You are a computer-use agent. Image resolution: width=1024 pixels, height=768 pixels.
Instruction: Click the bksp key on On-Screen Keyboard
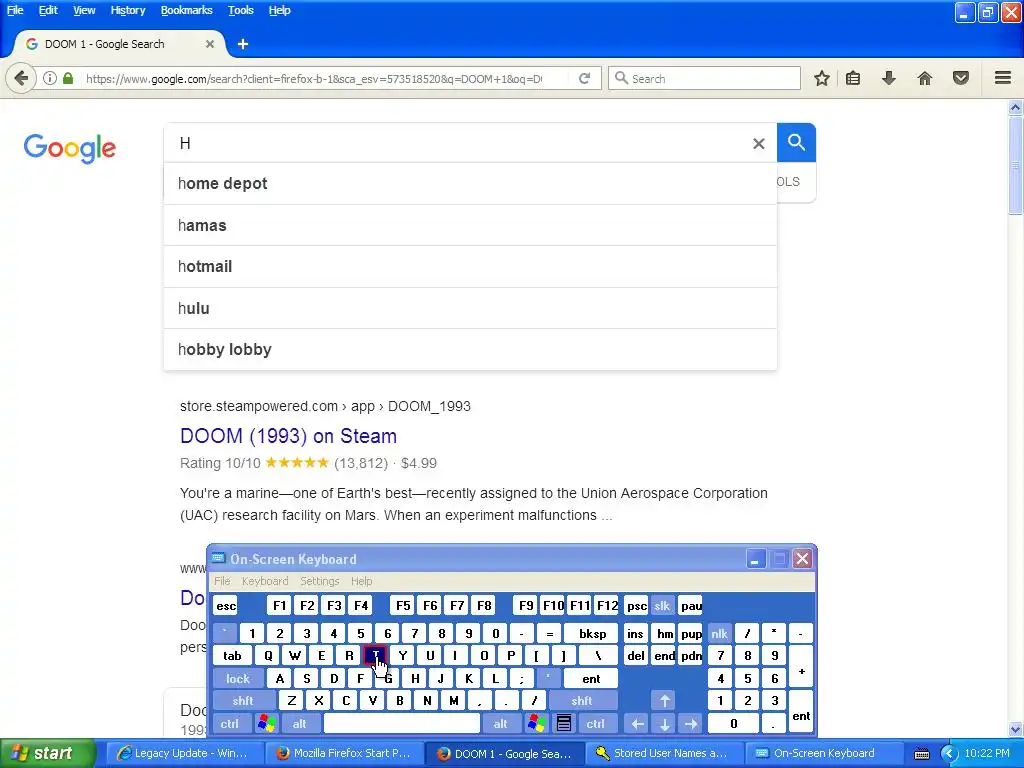[x=592, y=633]
